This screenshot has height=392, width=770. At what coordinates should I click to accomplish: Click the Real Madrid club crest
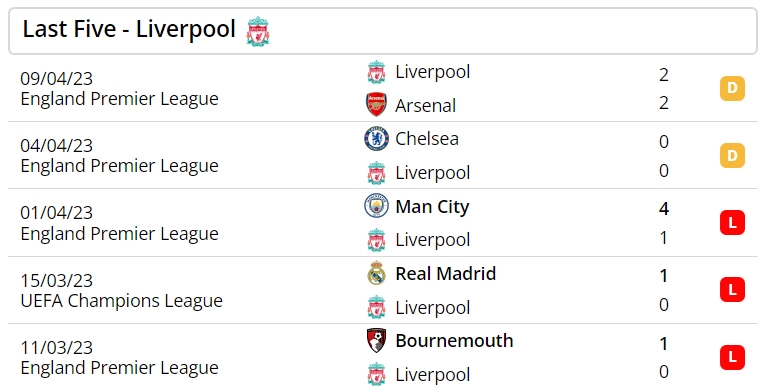pyautogui.click(x=377, y=273)
